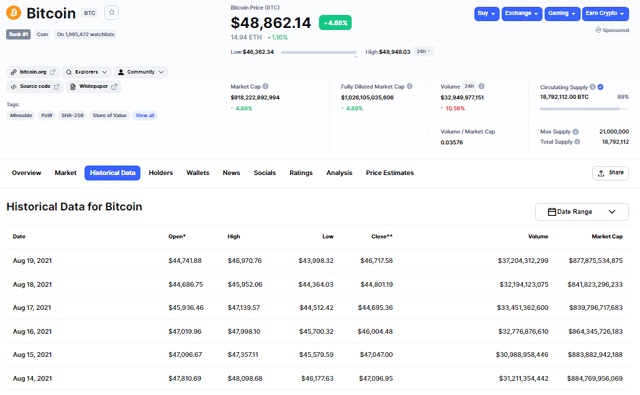
Task: Switch to the Overview tab
Action: pyautogui.click(x=27, y=173)
